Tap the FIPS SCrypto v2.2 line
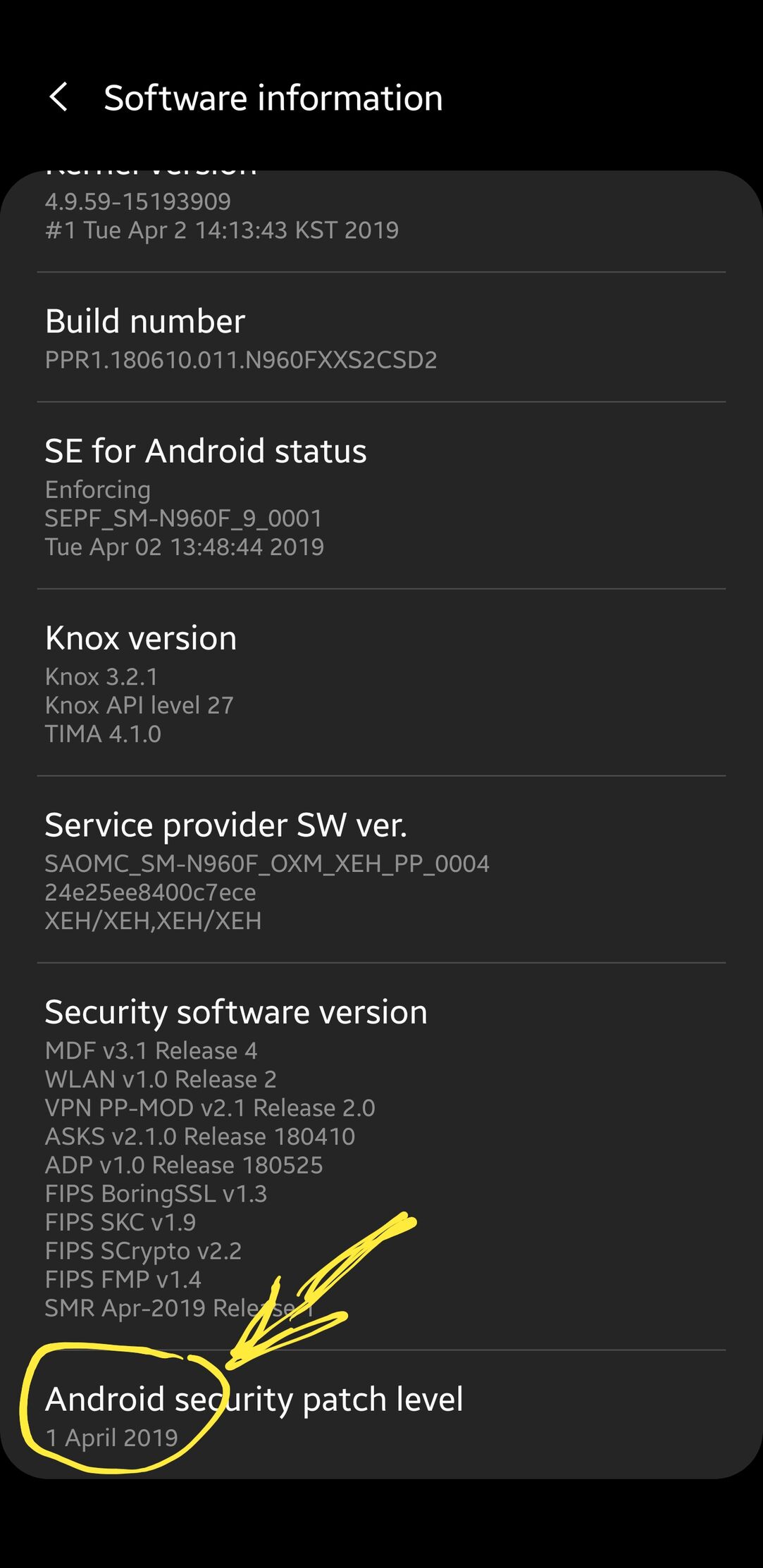The width and height of the screenshot is (763, 1568). pos(143,1251)
